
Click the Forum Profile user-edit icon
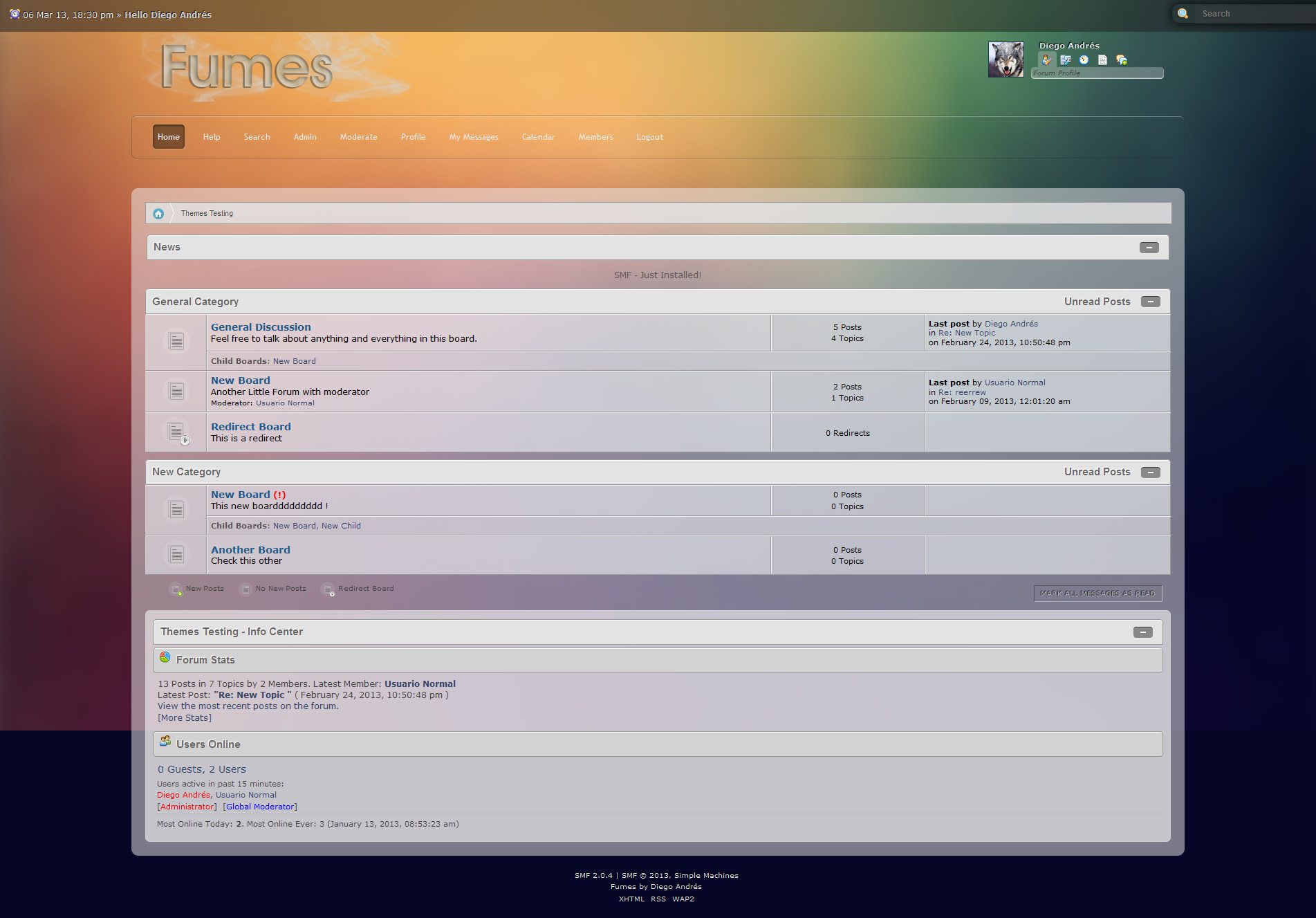1046,60
